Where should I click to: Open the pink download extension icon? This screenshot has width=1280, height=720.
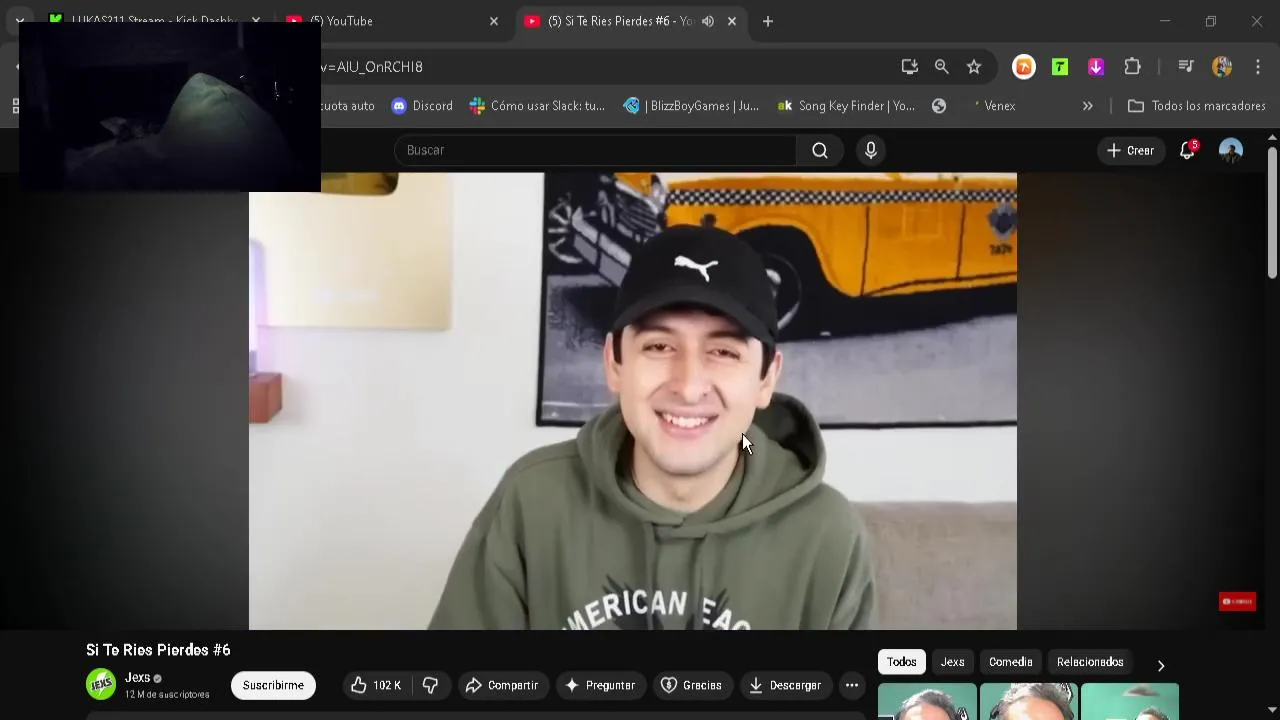[x=1096, y=67]
